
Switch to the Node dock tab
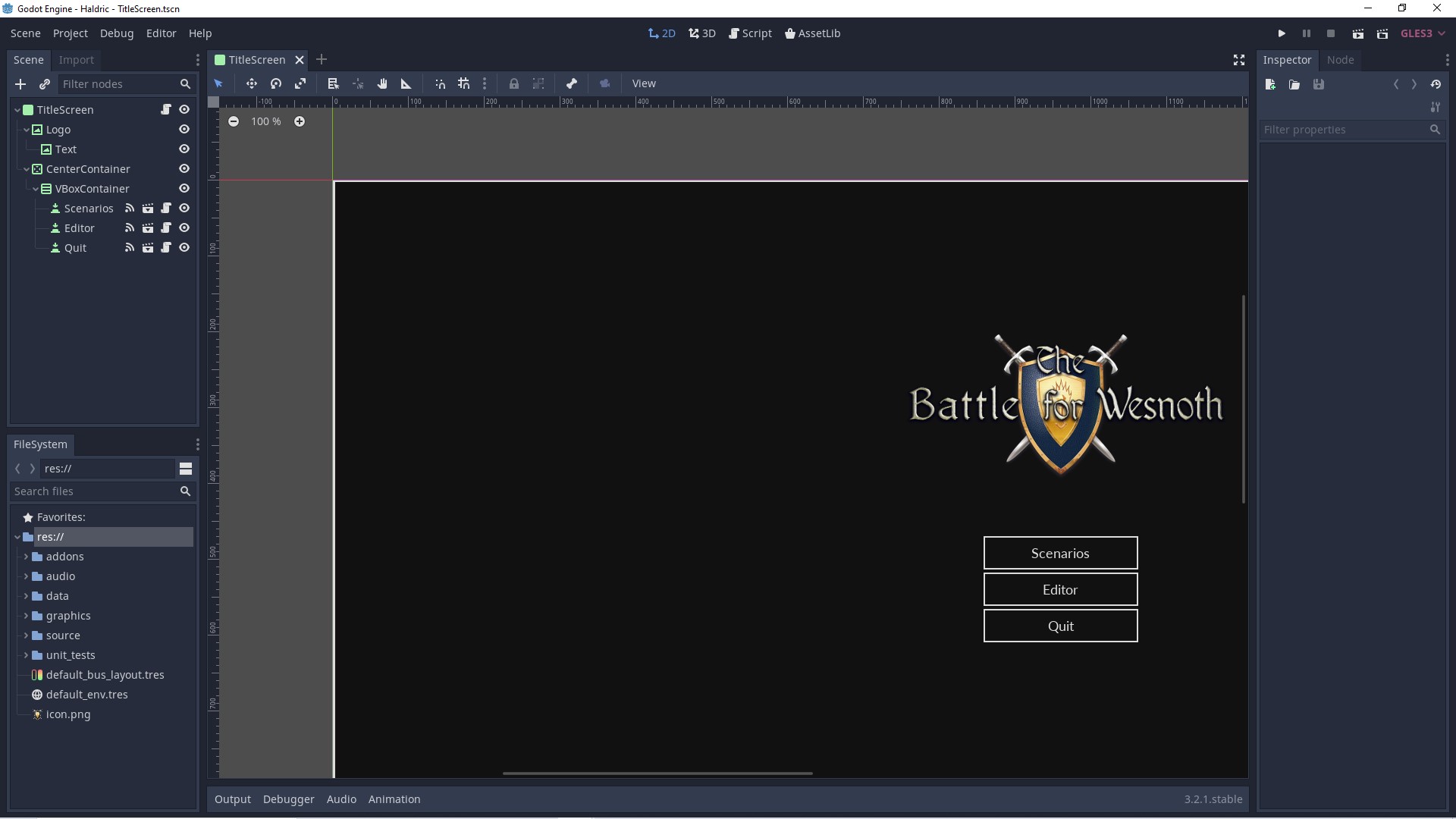1340,60
